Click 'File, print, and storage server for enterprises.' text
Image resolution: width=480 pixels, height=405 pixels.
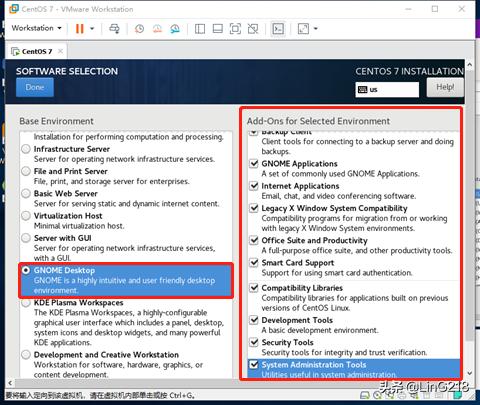click(112, 181)
